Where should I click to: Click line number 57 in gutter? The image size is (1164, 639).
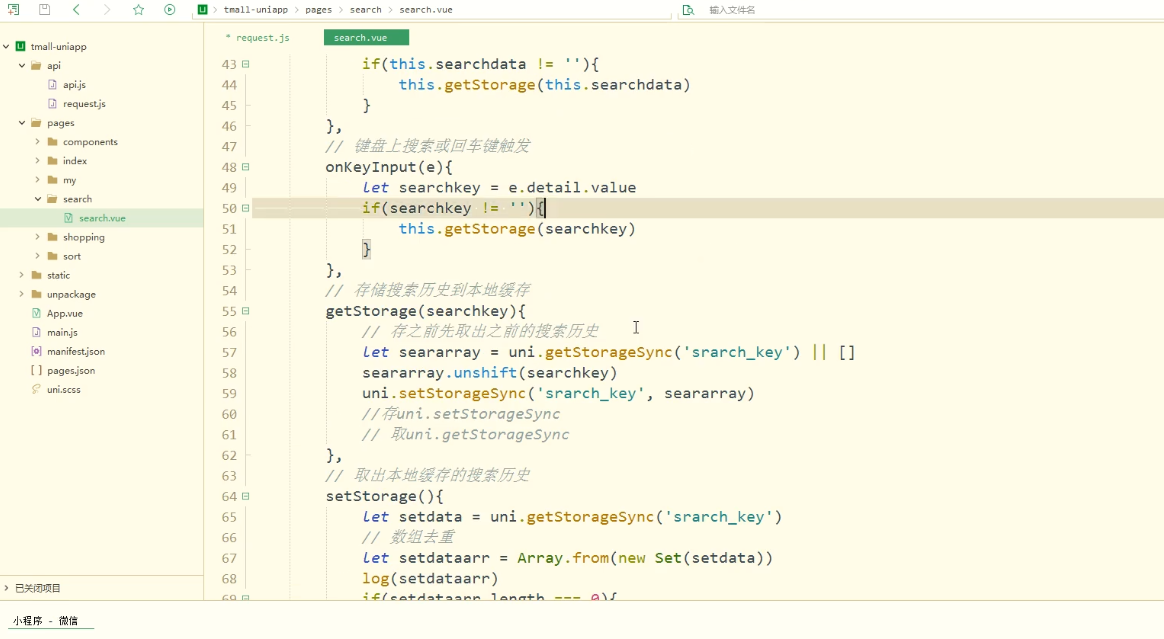tap(229, 353)
